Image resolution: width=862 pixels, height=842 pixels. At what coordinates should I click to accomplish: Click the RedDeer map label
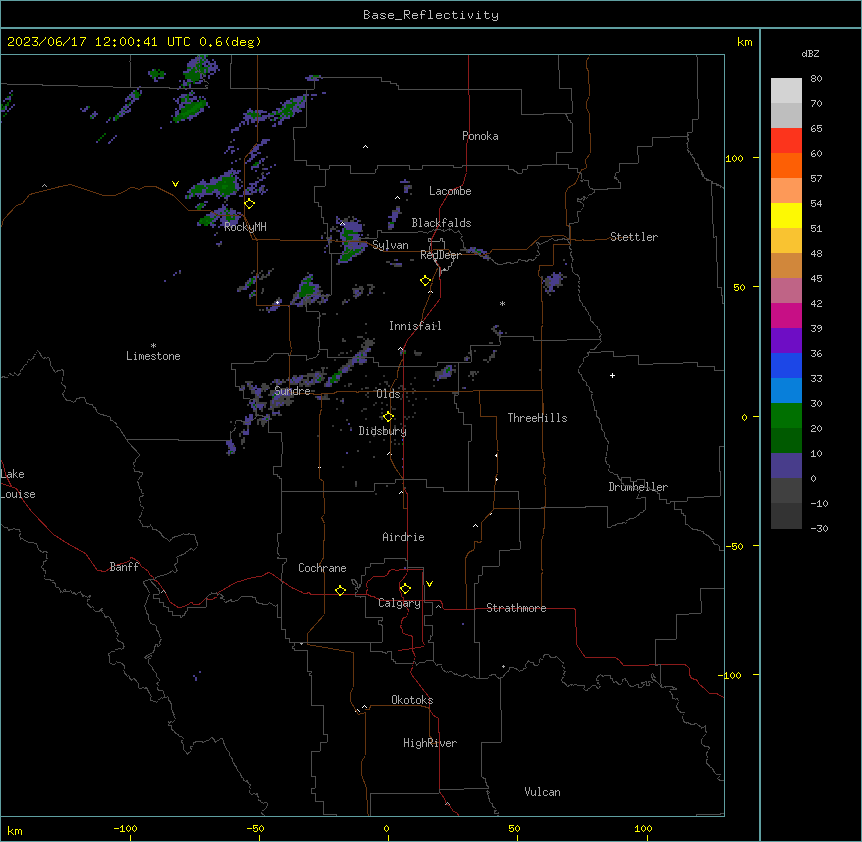440,255
